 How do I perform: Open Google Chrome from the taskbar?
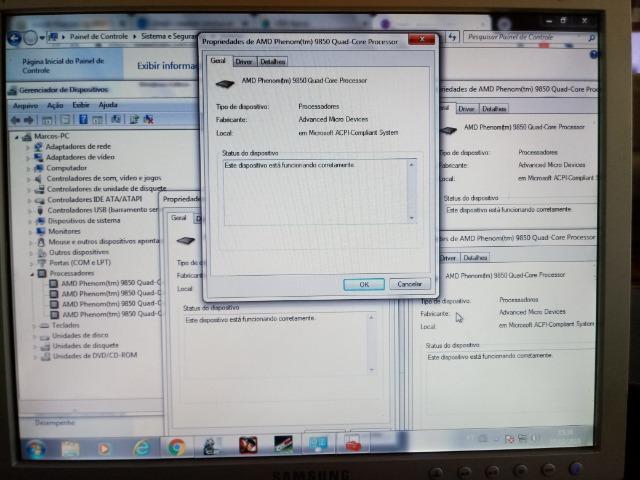[x=176, y=447]
